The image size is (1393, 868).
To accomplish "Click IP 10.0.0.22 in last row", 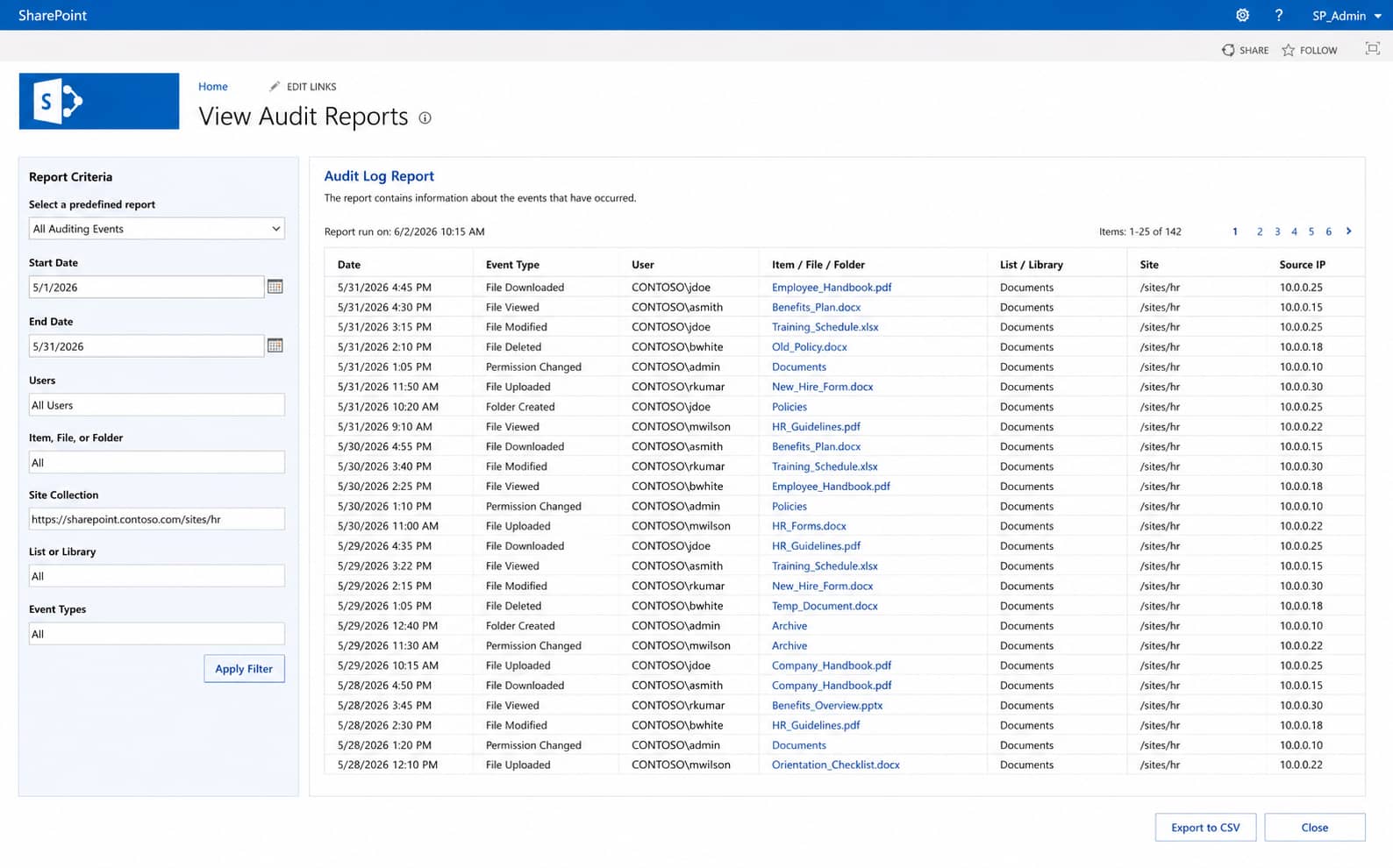I will pos(1301,765).
